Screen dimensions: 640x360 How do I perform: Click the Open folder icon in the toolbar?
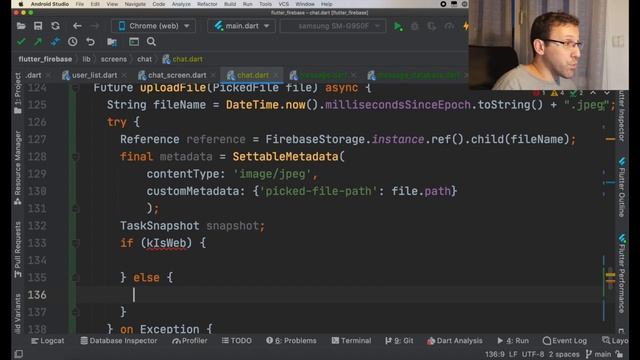tap(21, 26)
